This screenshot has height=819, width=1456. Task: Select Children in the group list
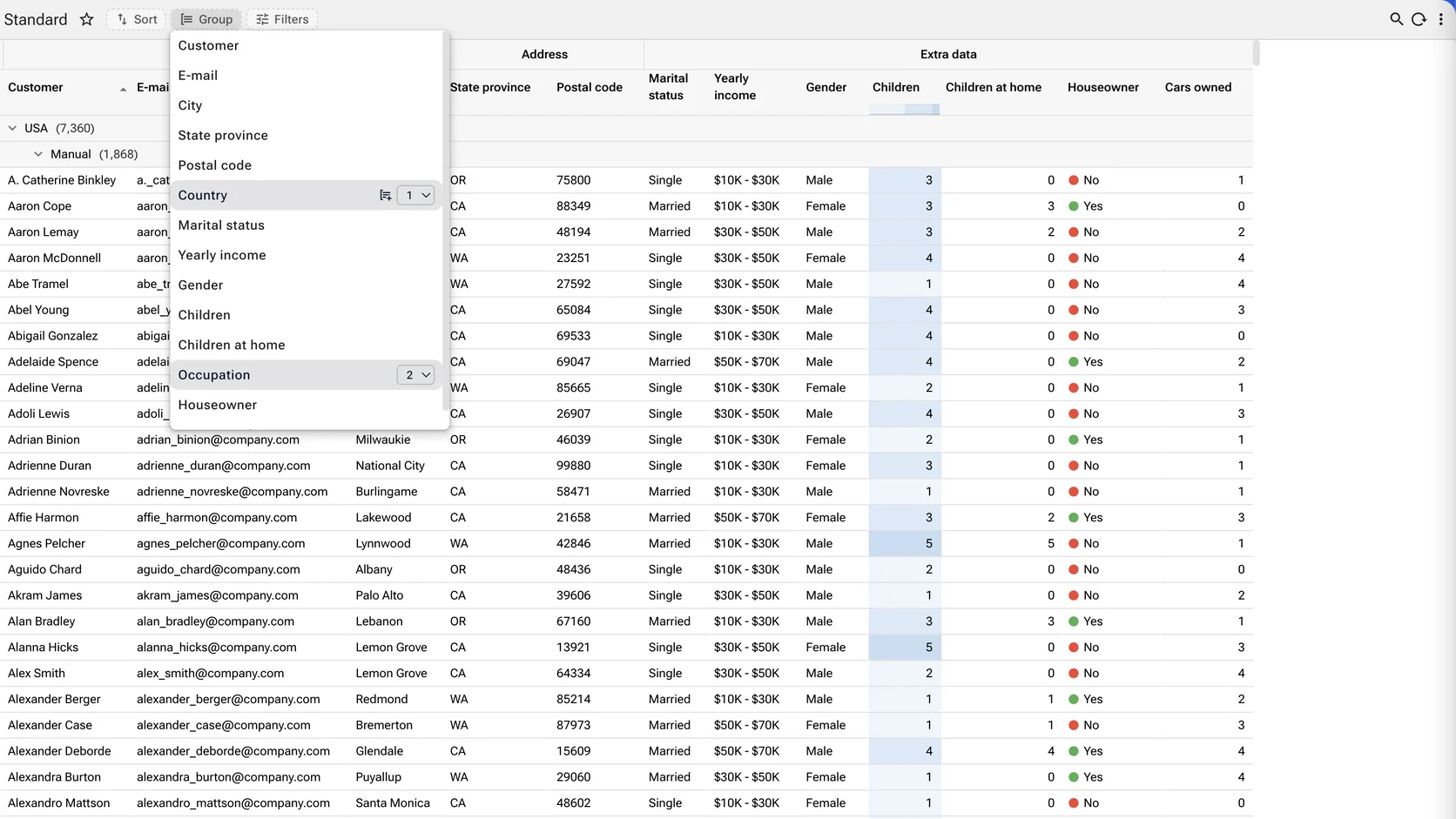pyautogui.click(x=307, y=315)
